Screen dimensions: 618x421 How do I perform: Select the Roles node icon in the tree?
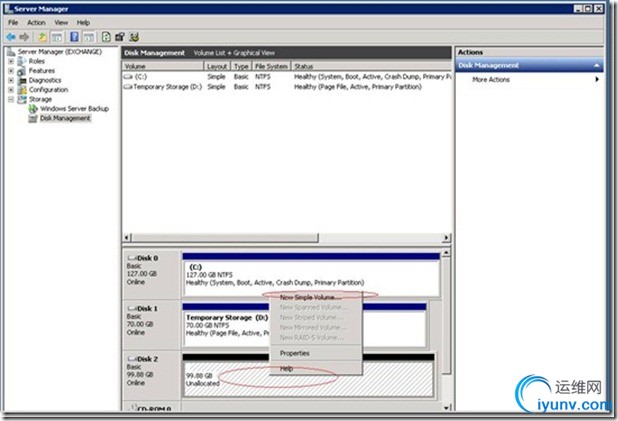pyautogui.click(x=22, y=61)
